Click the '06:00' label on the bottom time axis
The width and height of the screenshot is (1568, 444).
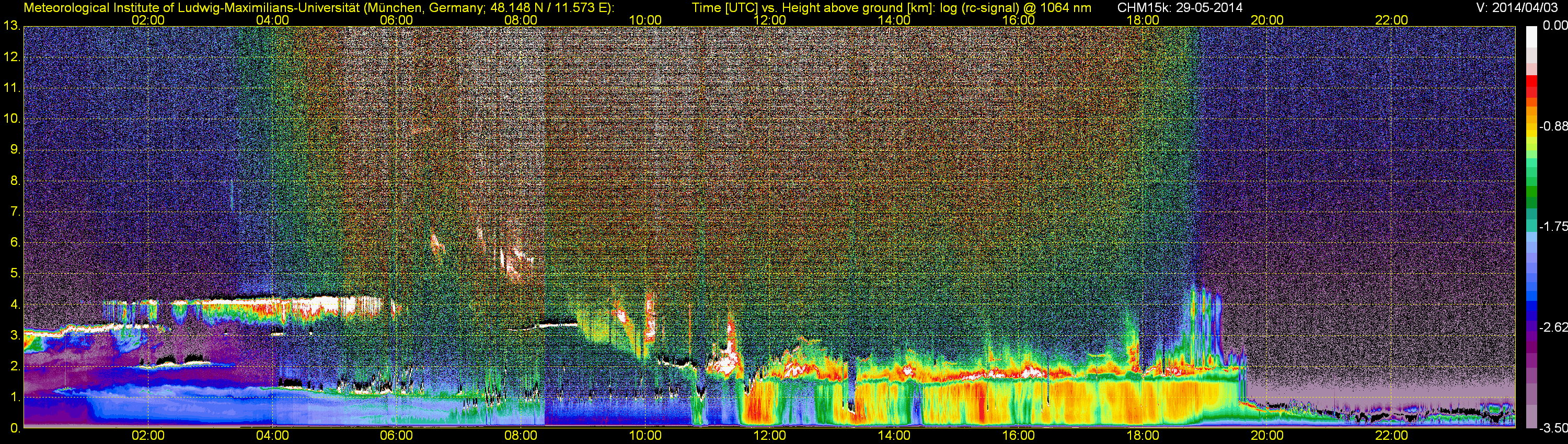click(x=396, y=436)
